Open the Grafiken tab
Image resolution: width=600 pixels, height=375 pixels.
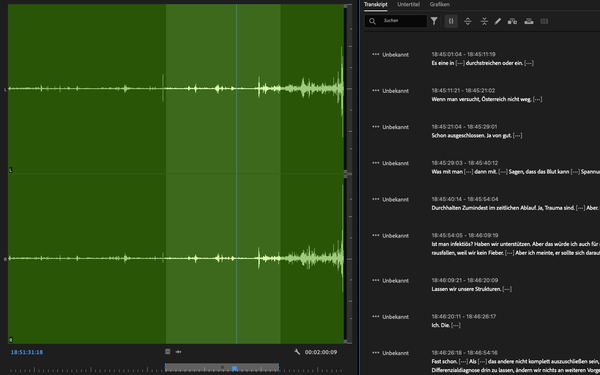(440, 5)
